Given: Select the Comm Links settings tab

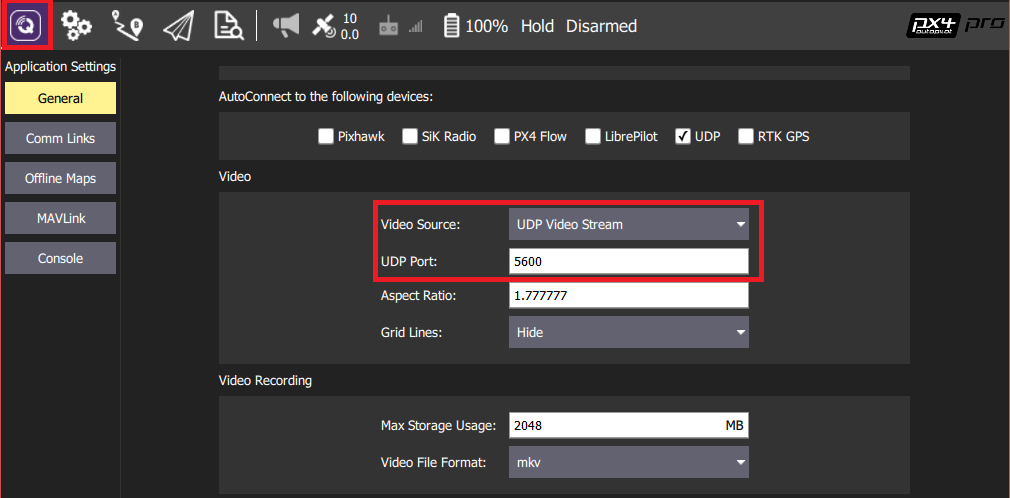Looking at the screenshot, I should (x=60, y=138).
